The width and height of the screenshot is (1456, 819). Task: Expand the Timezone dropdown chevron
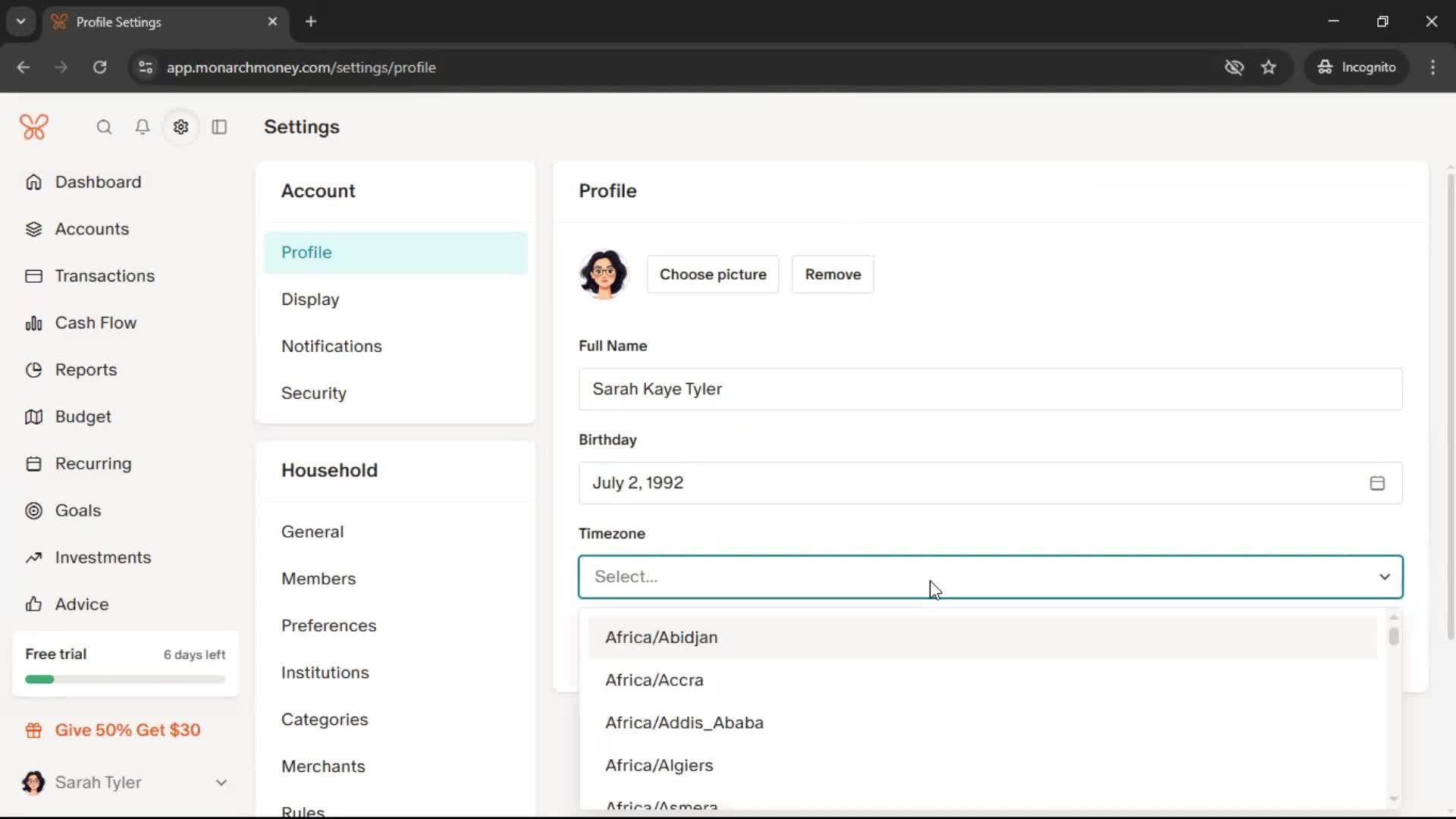tap(1384, 577)
